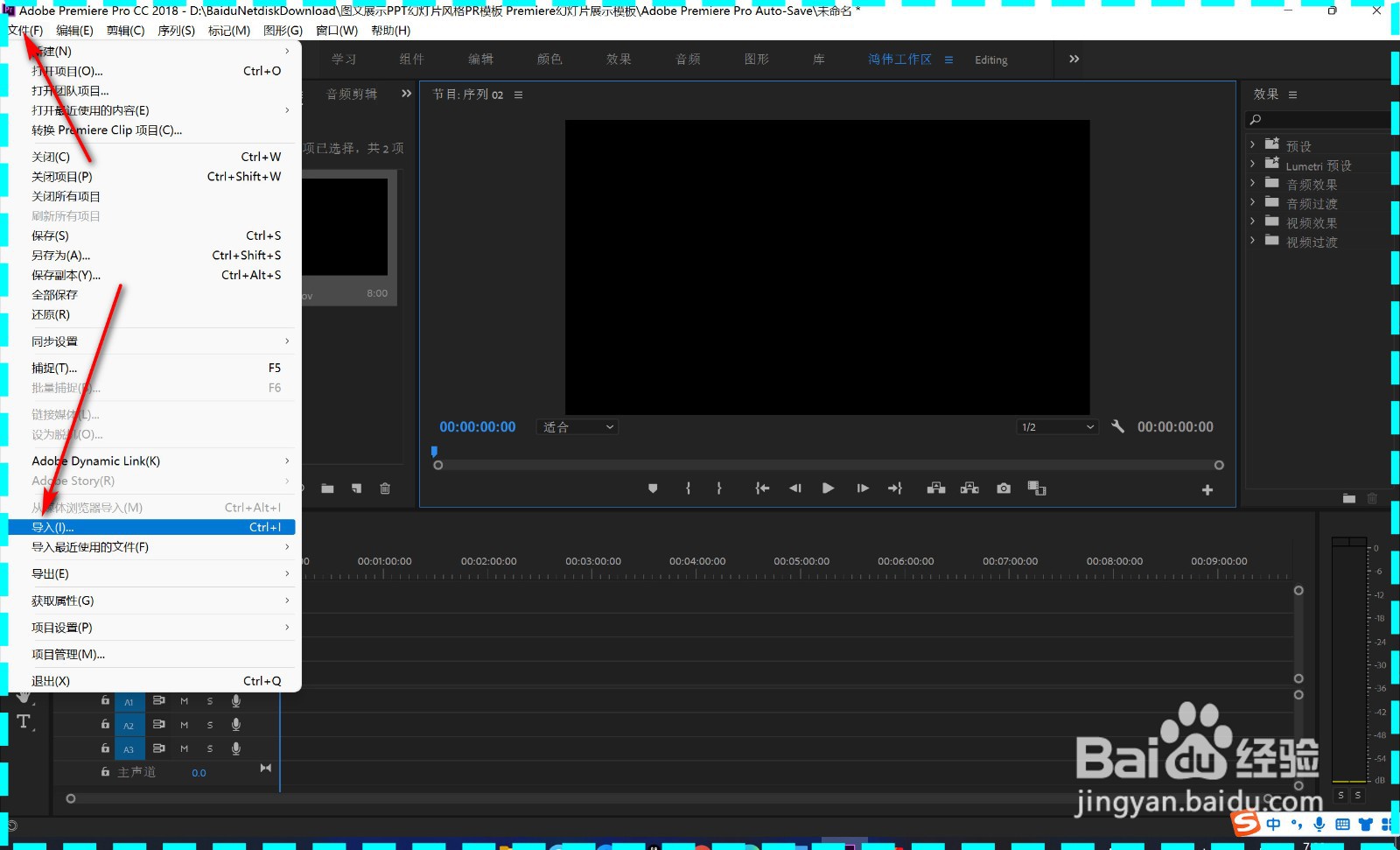
Task: Click the left solo button under audio meters
Action: [x=1340, y=796]
